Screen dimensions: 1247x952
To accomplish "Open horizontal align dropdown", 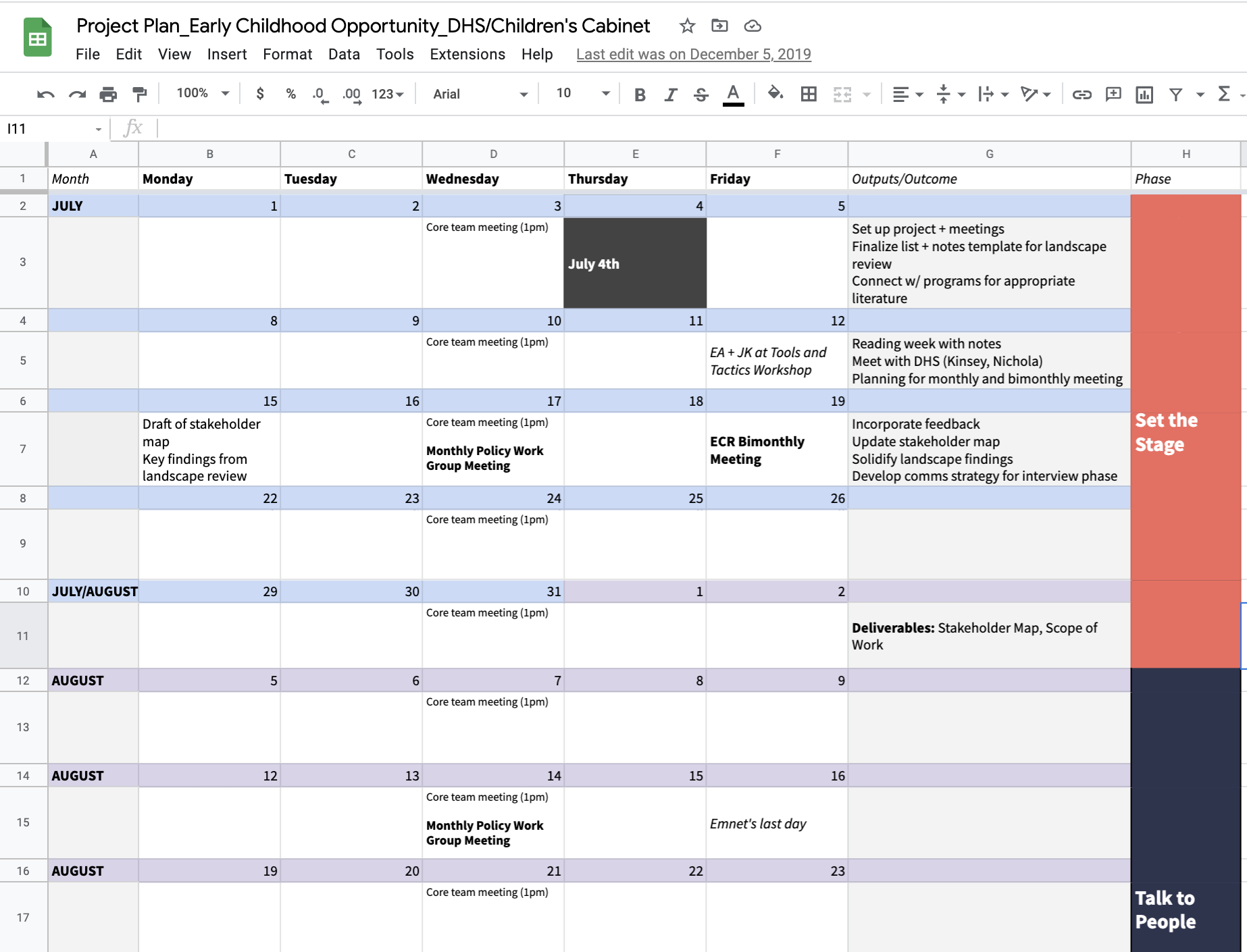I will 908,95.
